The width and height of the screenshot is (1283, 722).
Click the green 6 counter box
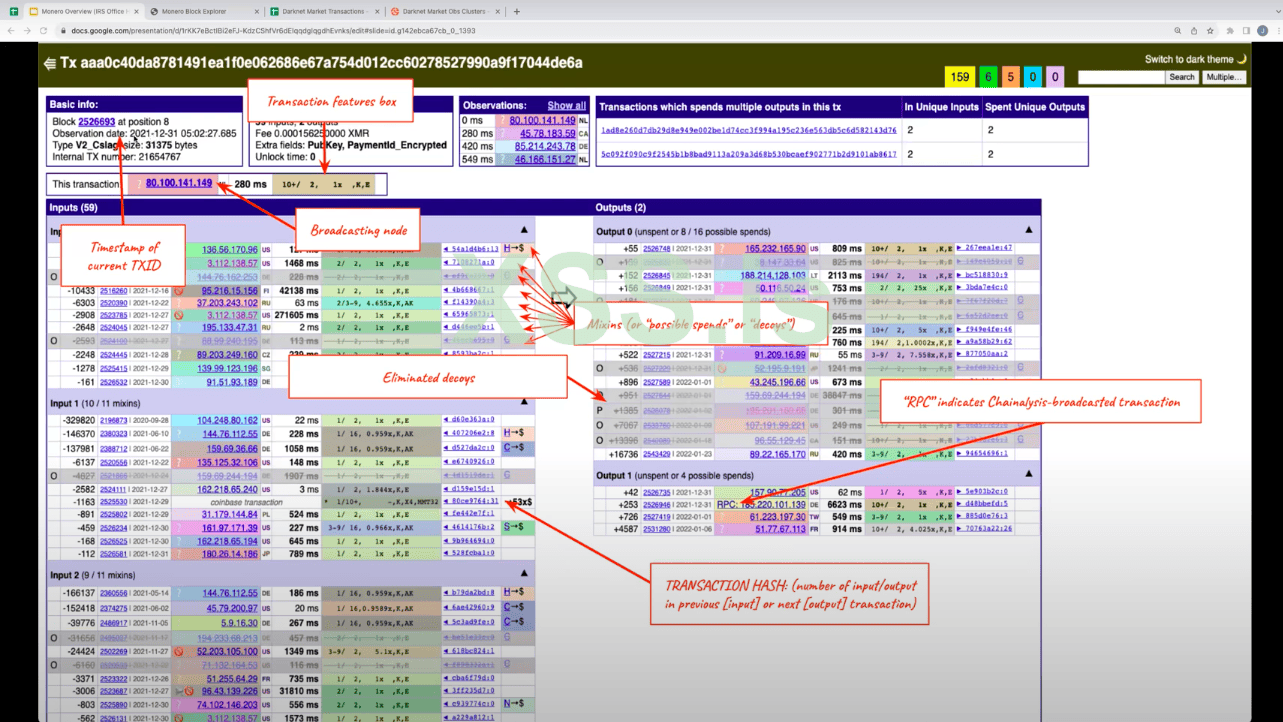pyautogui.click(x=986, y=77)
